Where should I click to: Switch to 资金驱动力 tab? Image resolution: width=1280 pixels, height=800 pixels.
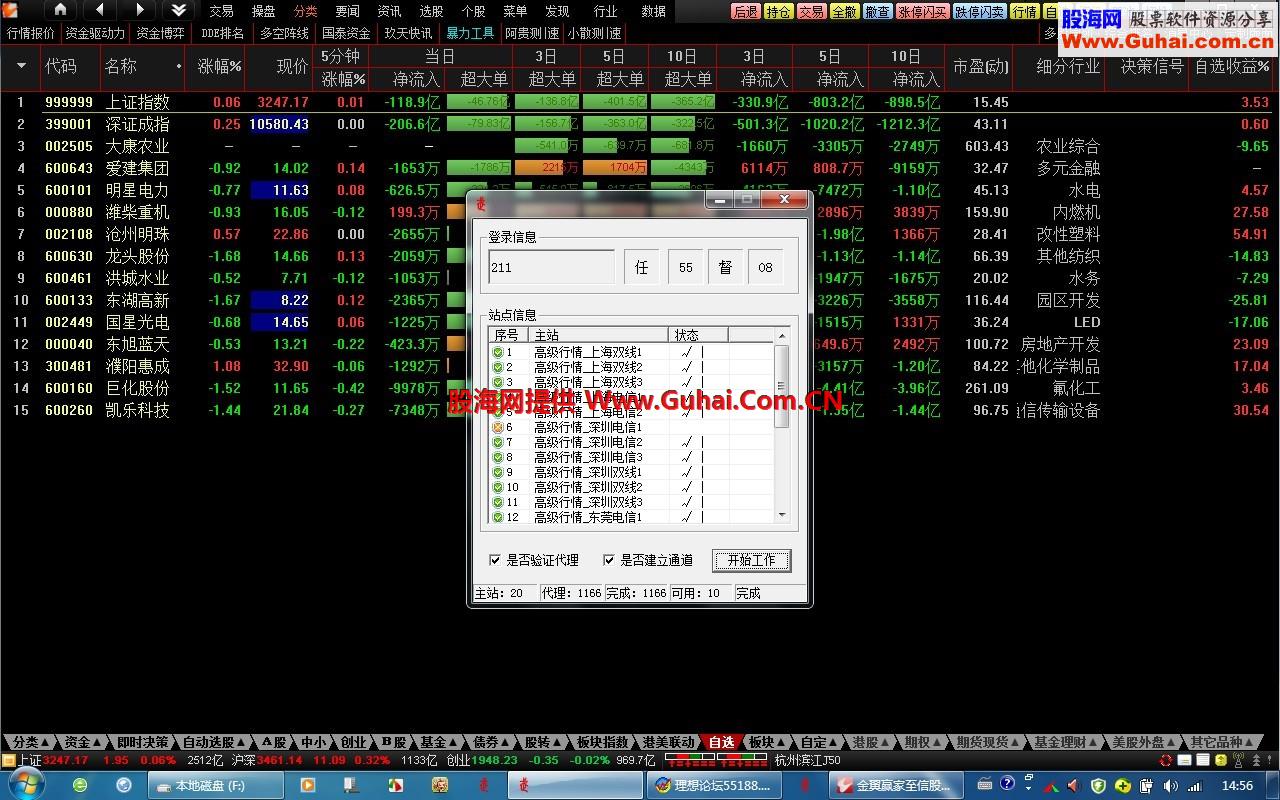95,33
